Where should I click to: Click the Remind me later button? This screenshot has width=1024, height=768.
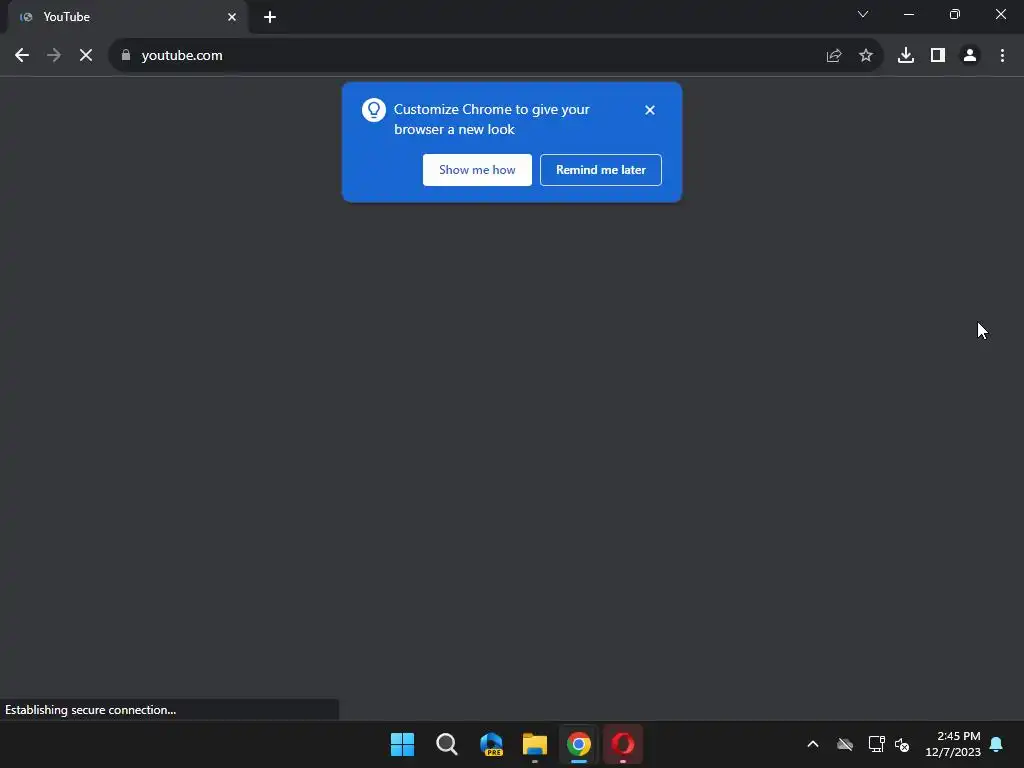pyautogui.click(x=601, y=170)
